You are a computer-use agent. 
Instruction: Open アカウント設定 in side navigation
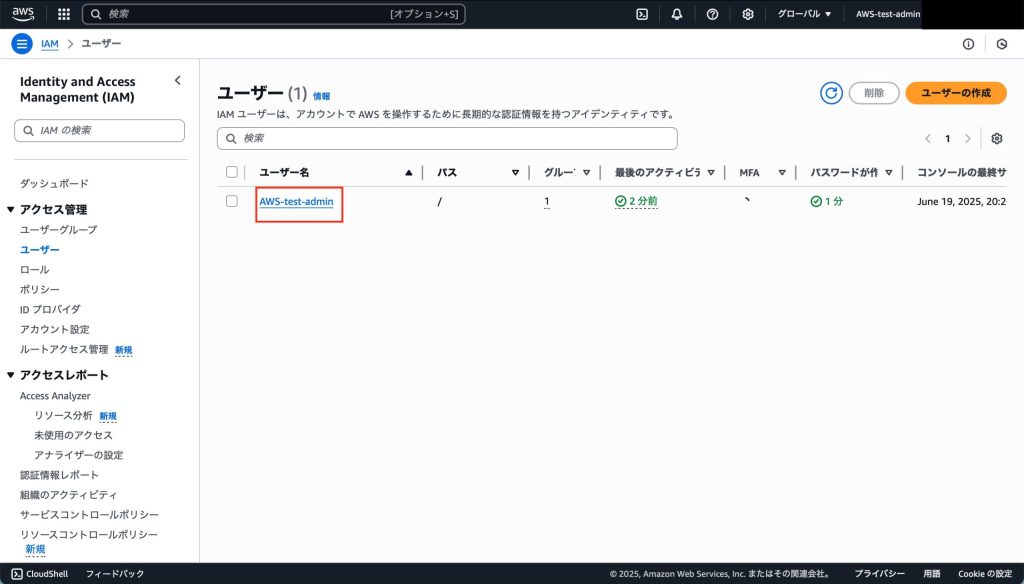point(55,329)
